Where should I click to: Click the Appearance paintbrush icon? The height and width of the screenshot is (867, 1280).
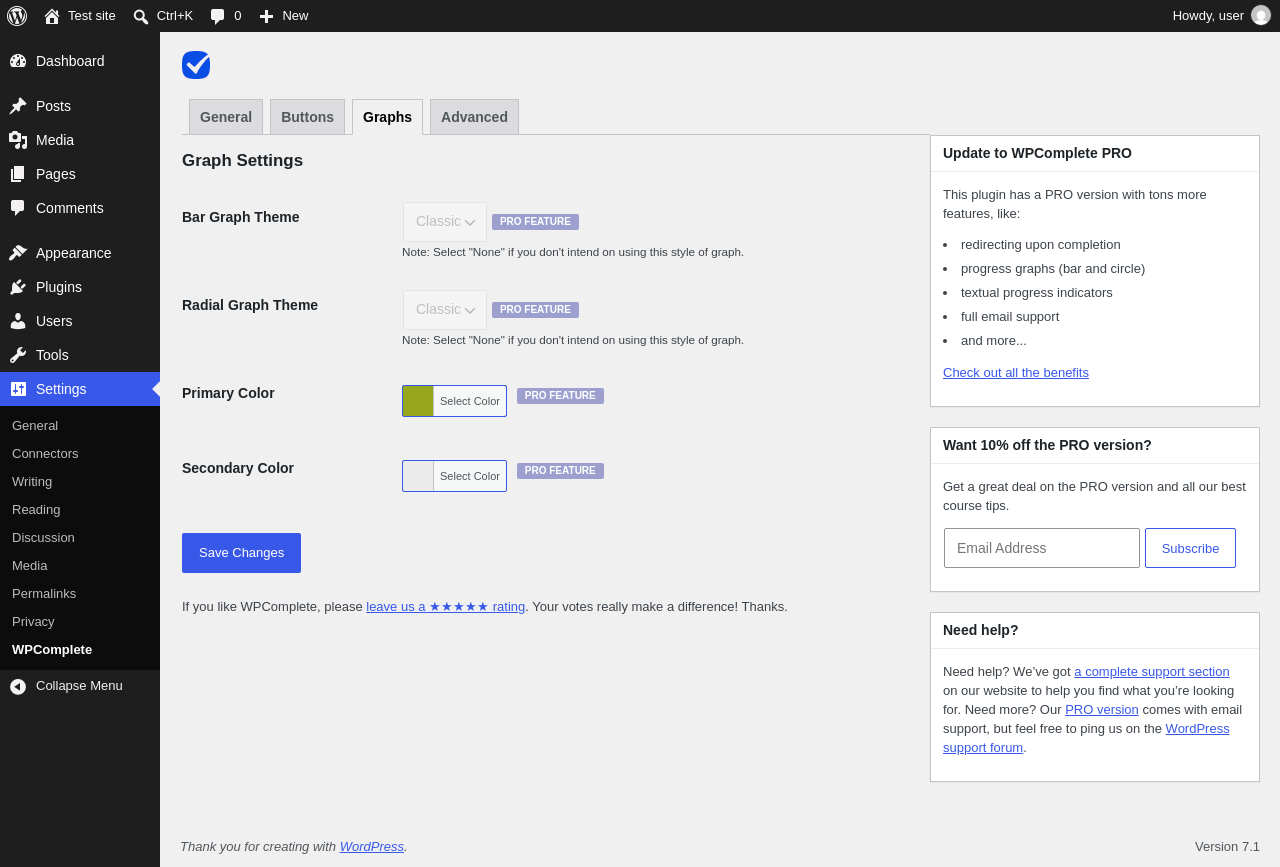(x=18, y=253)
